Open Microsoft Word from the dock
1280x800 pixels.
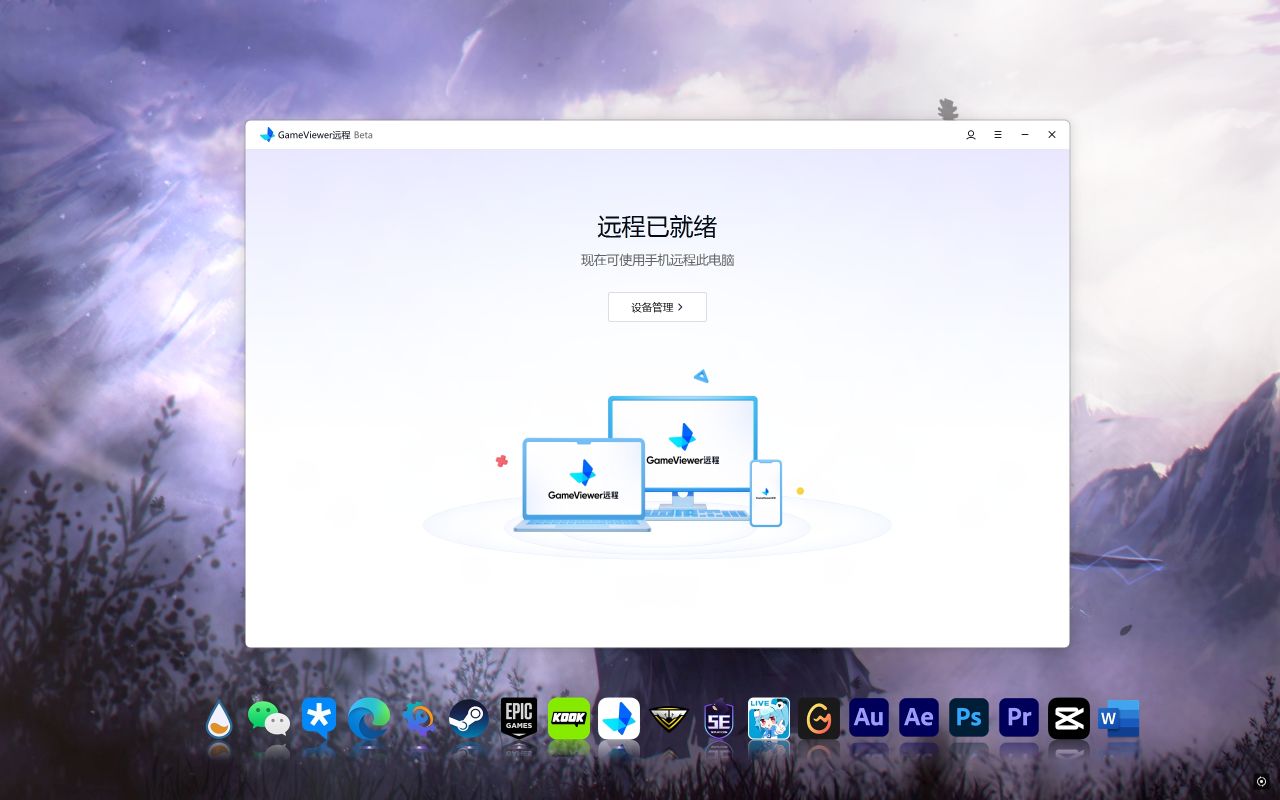pos(1119,719)
